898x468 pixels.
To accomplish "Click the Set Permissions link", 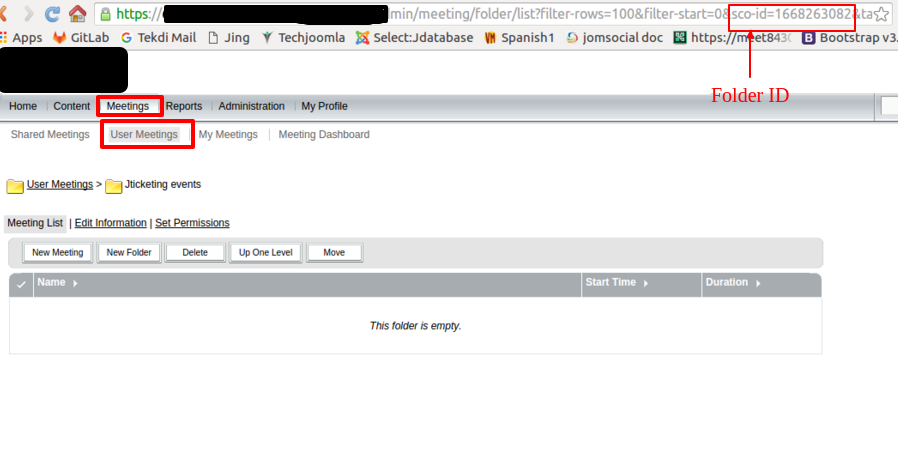I will (192, 223).
